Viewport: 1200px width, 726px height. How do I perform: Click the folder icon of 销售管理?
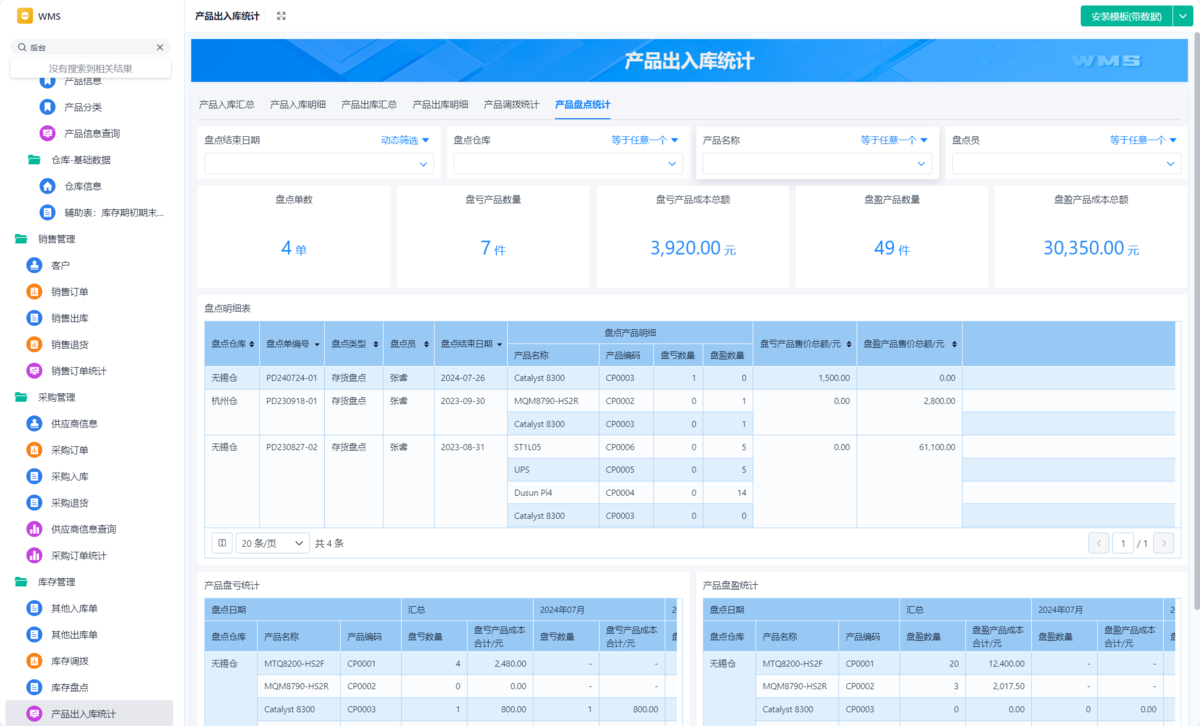(21, 239)
